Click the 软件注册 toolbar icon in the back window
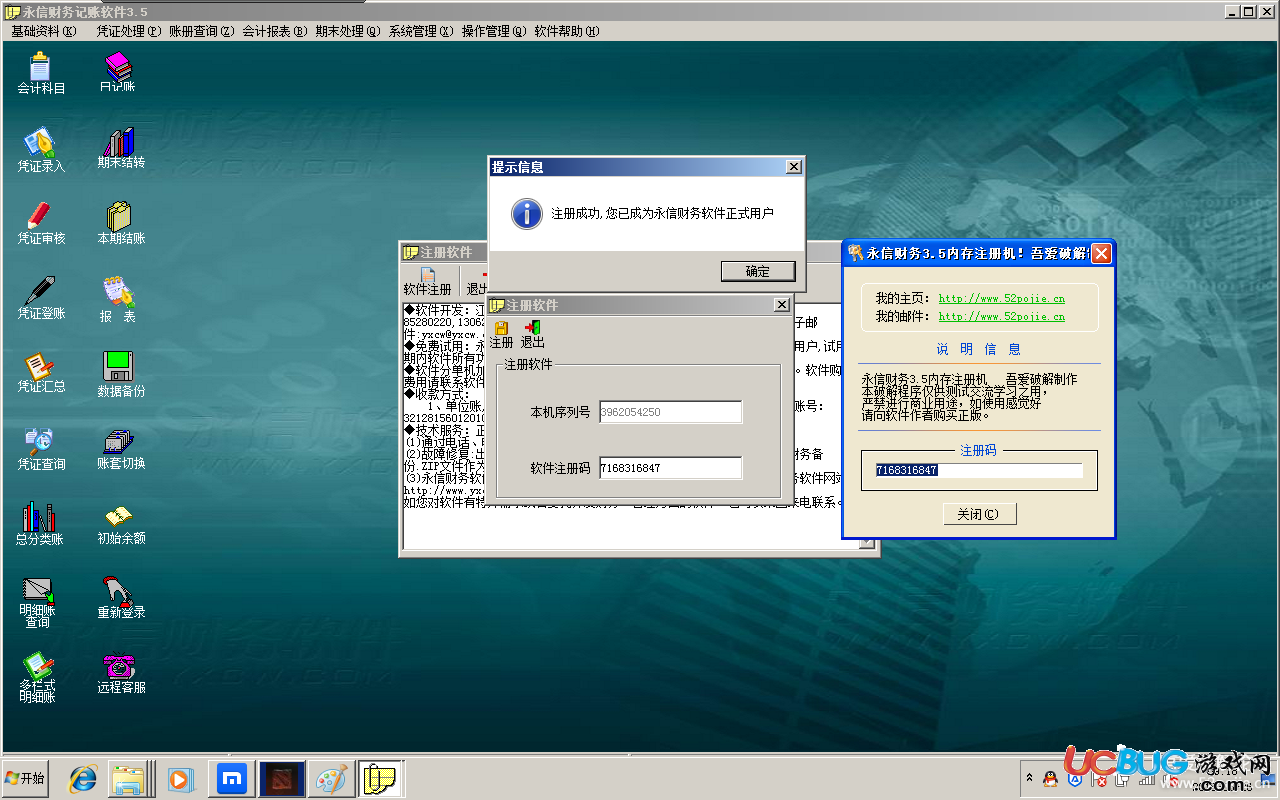 tap(427, 282)
